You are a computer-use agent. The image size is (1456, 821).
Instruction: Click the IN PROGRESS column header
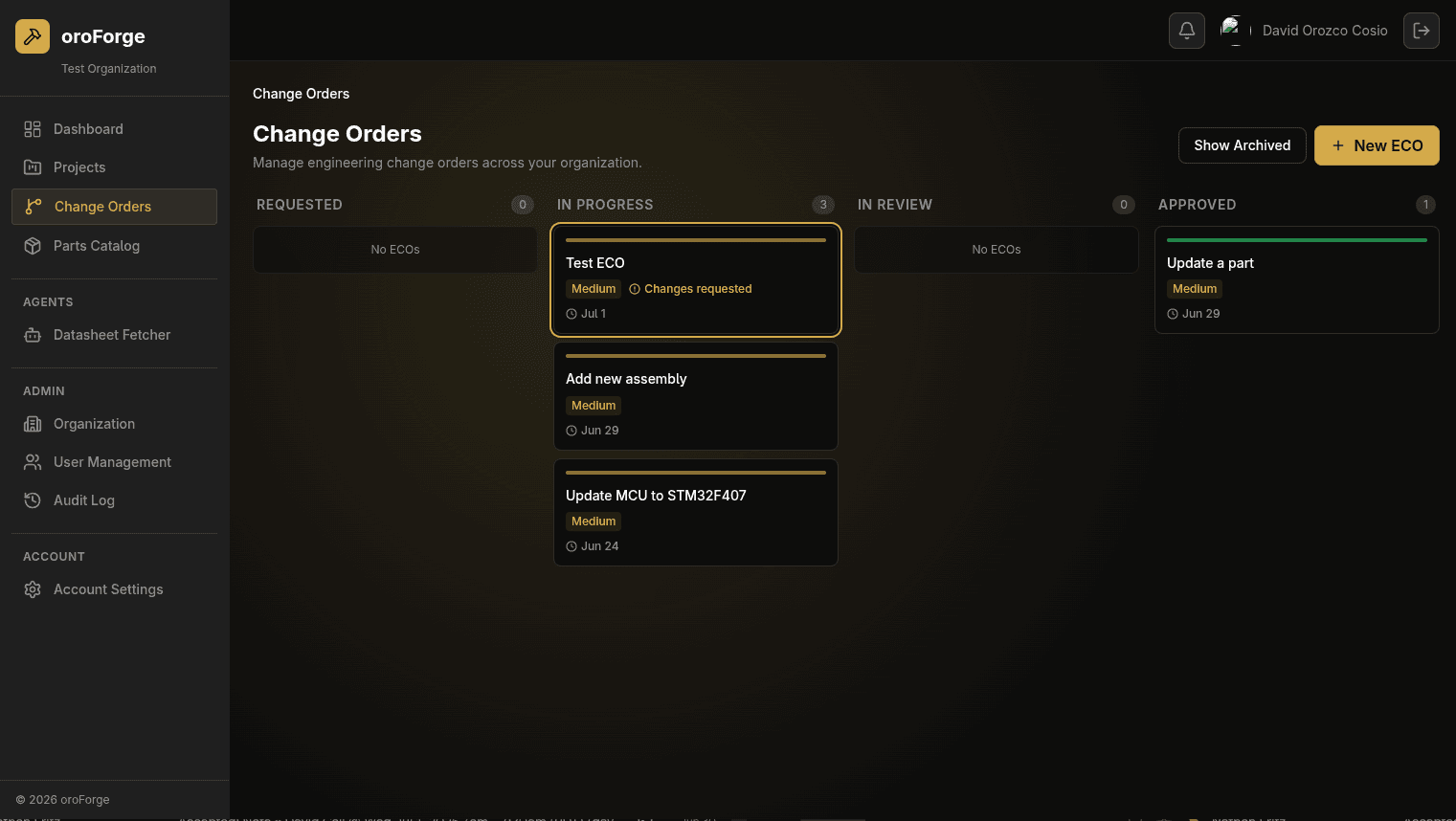tap(605, 205)
